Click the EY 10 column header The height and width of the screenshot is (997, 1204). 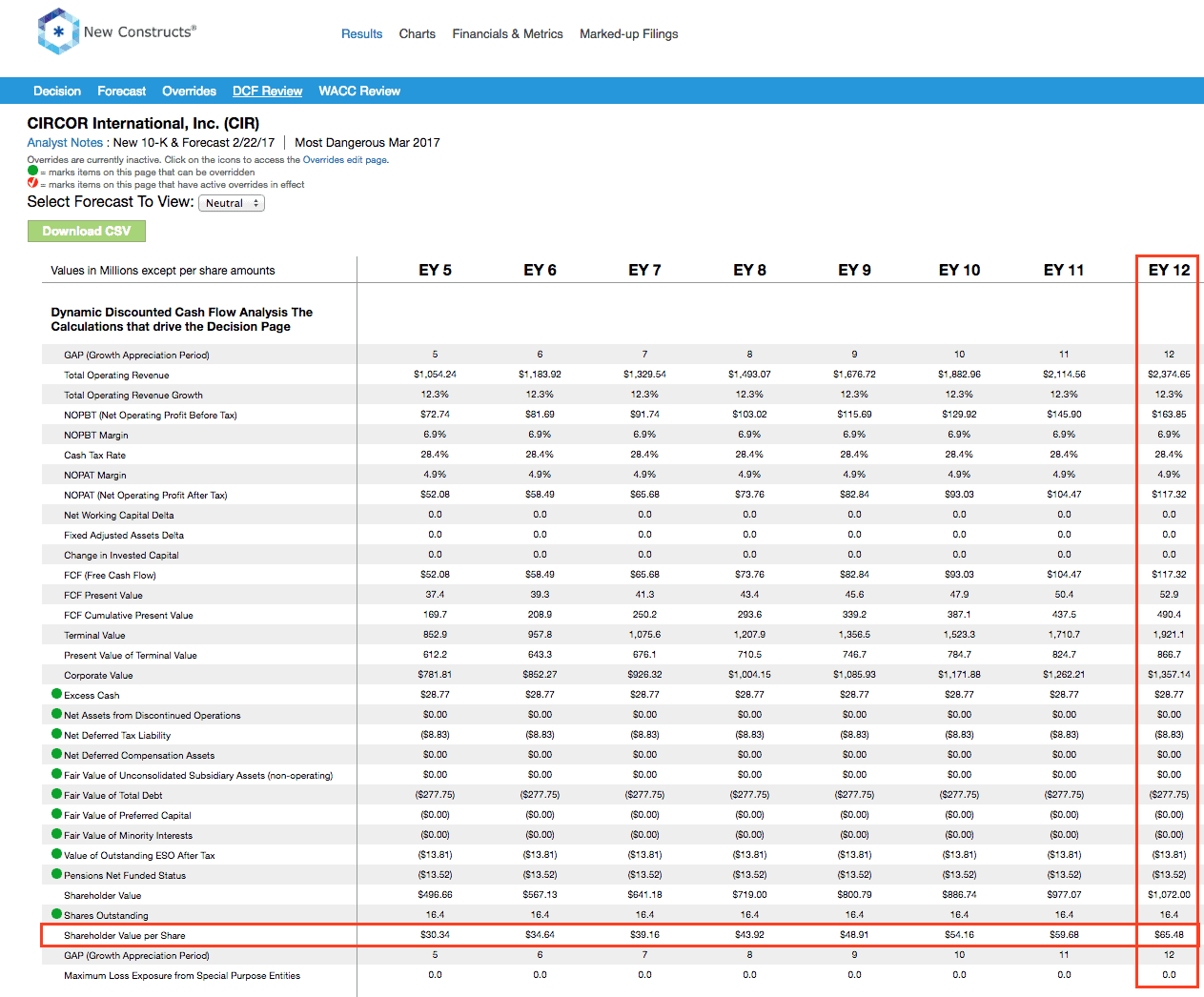(x=960, y=270)
